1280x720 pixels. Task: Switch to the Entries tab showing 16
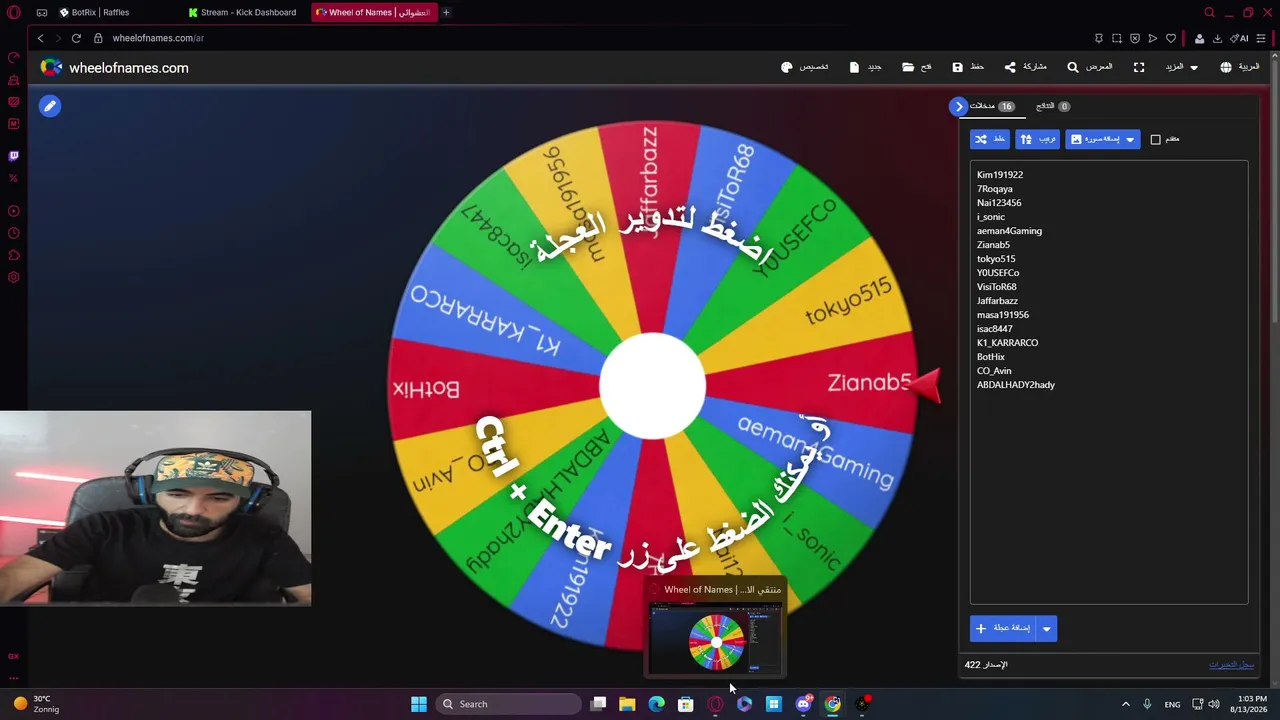991,106
